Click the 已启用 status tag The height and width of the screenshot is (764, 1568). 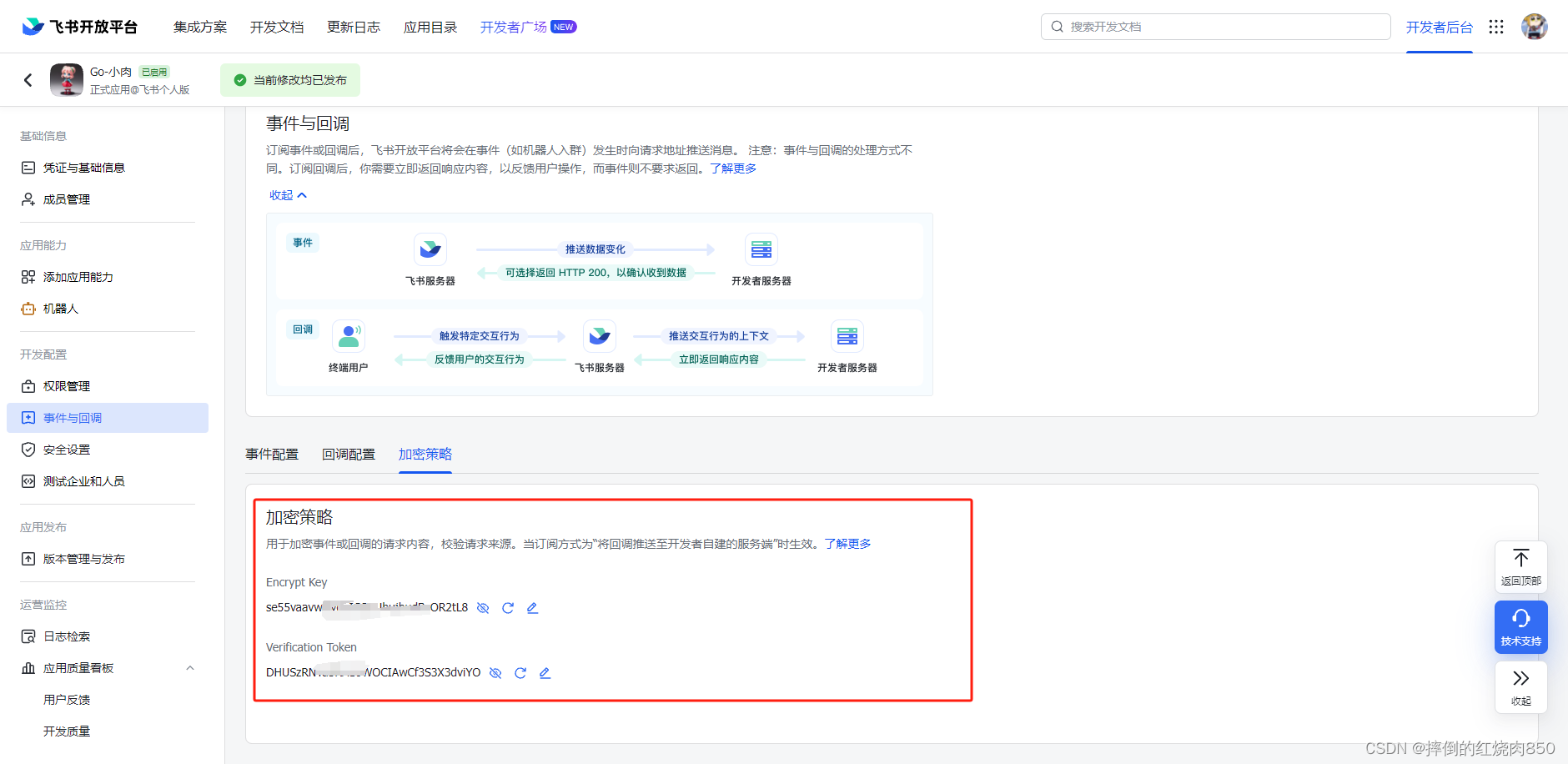(x=154, y=73)
